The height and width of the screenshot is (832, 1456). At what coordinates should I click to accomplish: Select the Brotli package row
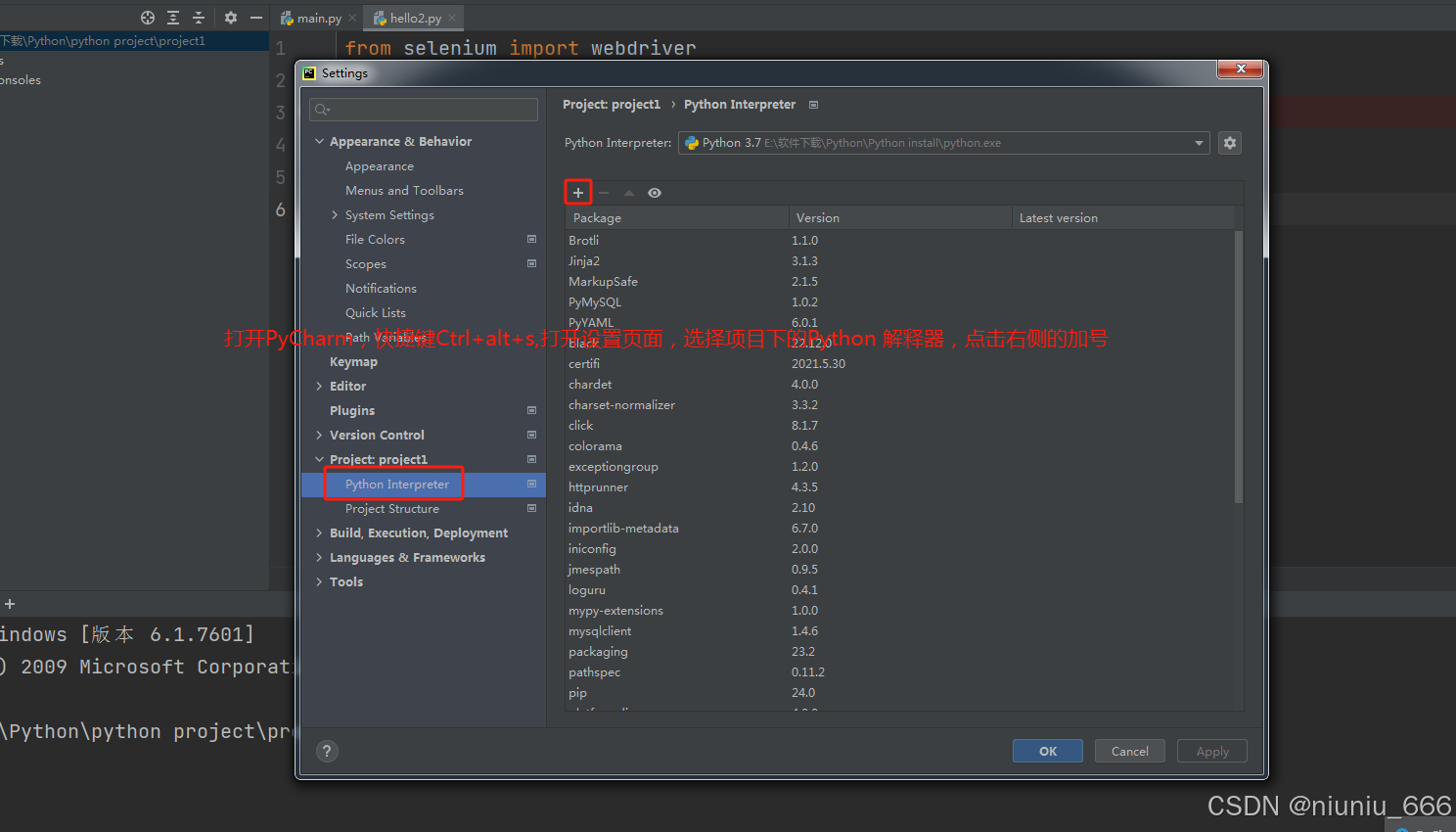tap(900, 241)
